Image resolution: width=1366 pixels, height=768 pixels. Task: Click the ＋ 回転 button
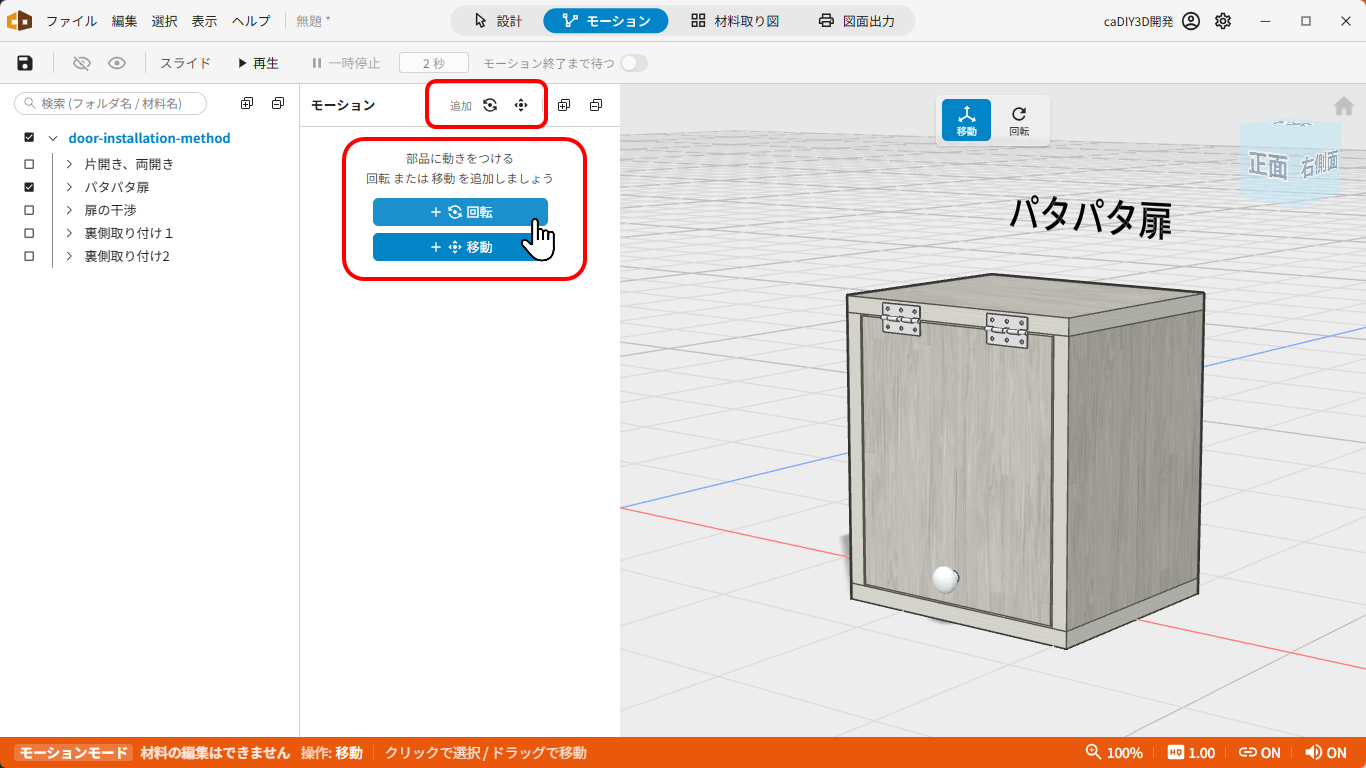tap(460, 212)
